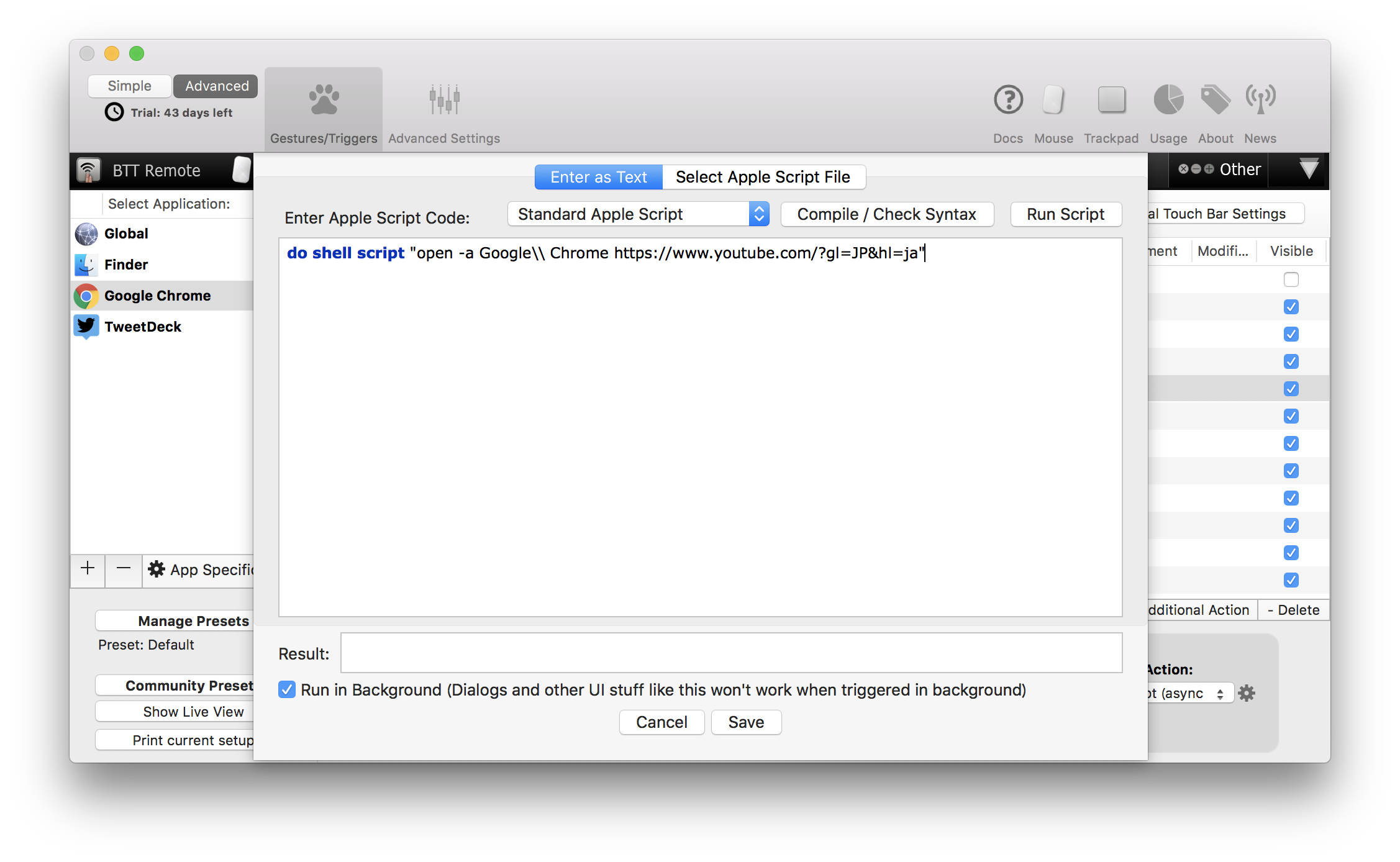The height and width of the screenshot is (862, 1400).
Task: Open the async action dropdown stepper
Action: [1220, 694]
